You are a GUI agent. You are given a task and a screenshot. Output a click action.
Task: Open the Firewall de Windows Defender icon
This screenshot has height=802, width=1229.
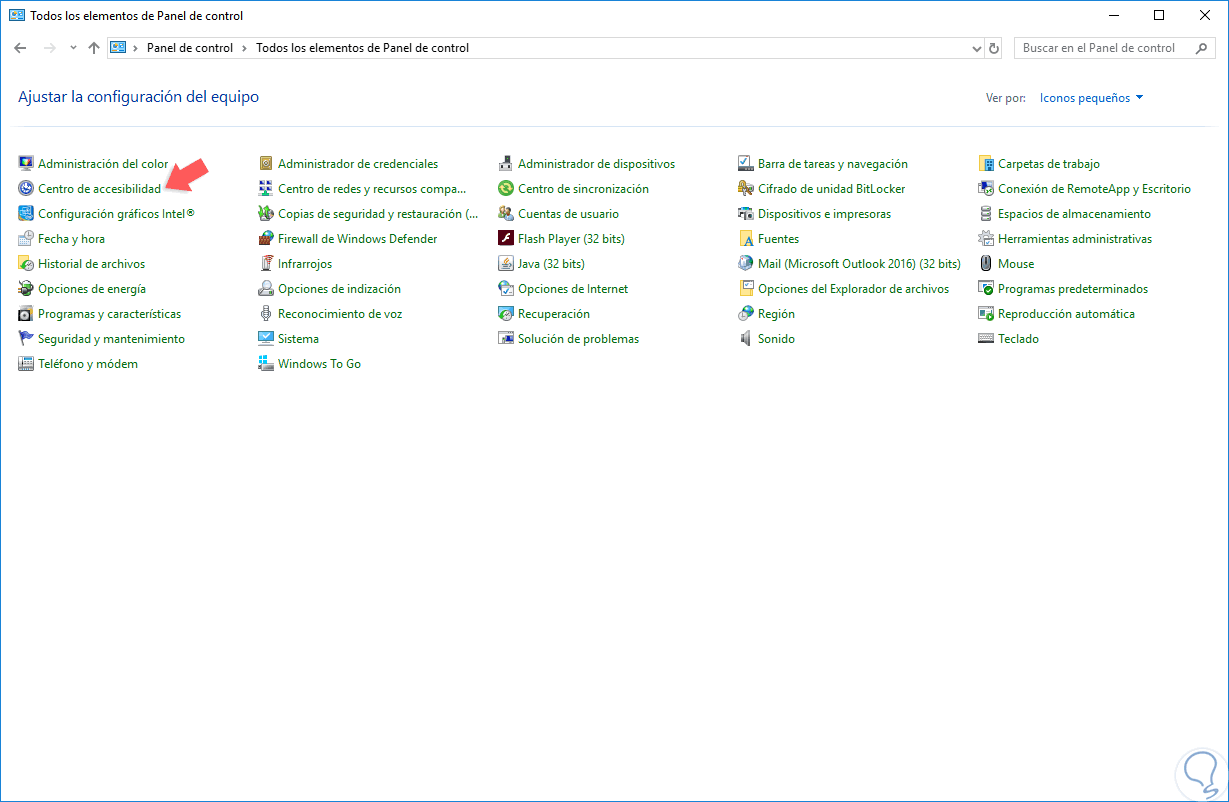point(266,239)
